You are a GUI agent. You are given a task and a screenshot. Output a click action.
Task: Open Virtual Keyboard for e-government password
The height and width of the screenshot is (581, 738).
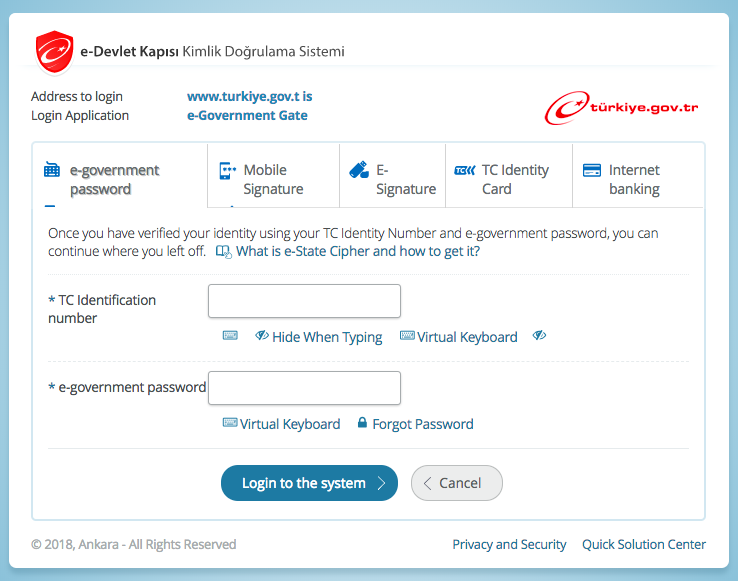281,424
